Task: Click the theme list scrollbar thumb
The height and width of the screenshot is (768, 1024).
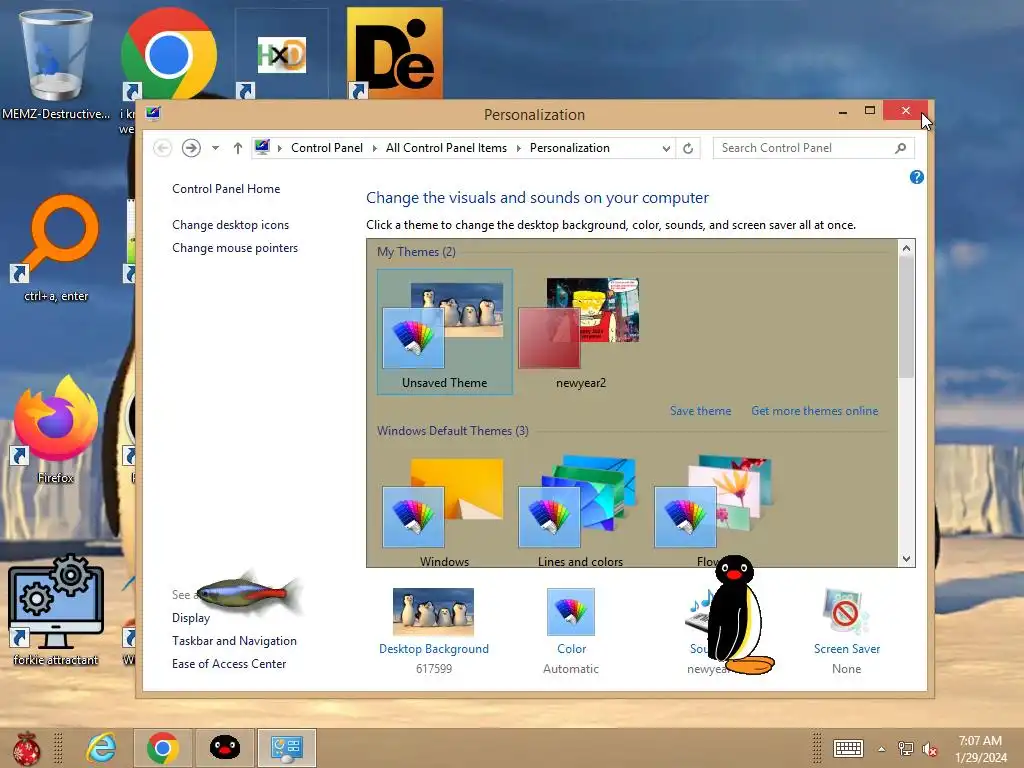Action: [x=906, y=317]
